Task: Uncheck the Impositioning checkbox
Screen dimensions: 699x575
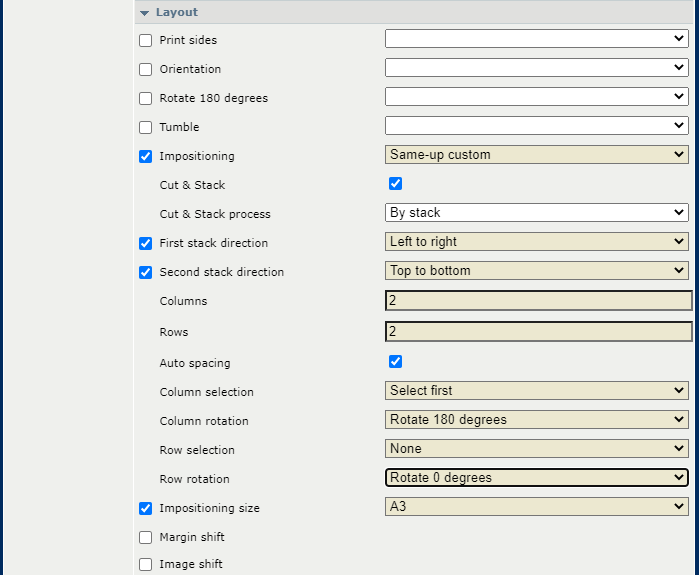Action: tap(146, 157)
